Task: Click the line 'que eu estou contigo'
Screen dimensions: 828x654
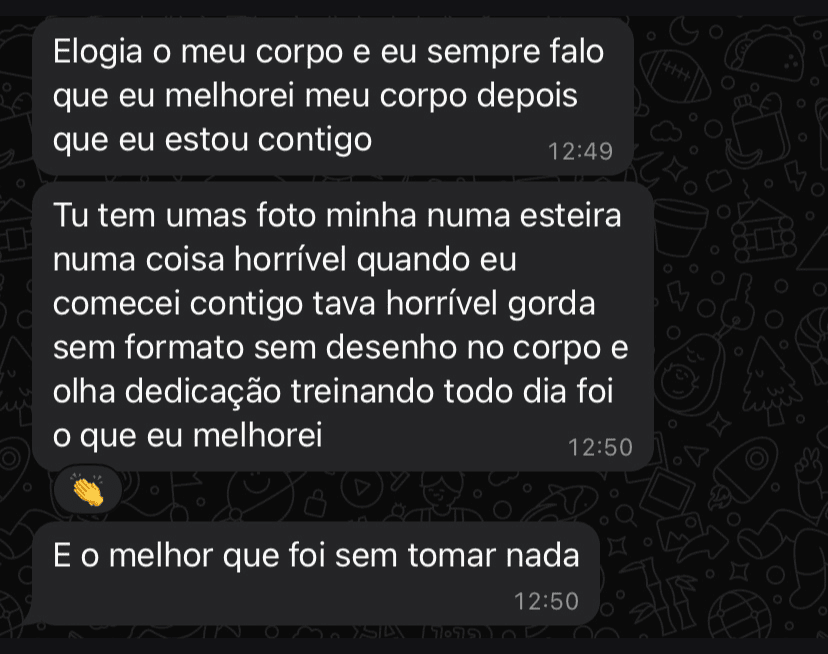Action: [211, 141]
